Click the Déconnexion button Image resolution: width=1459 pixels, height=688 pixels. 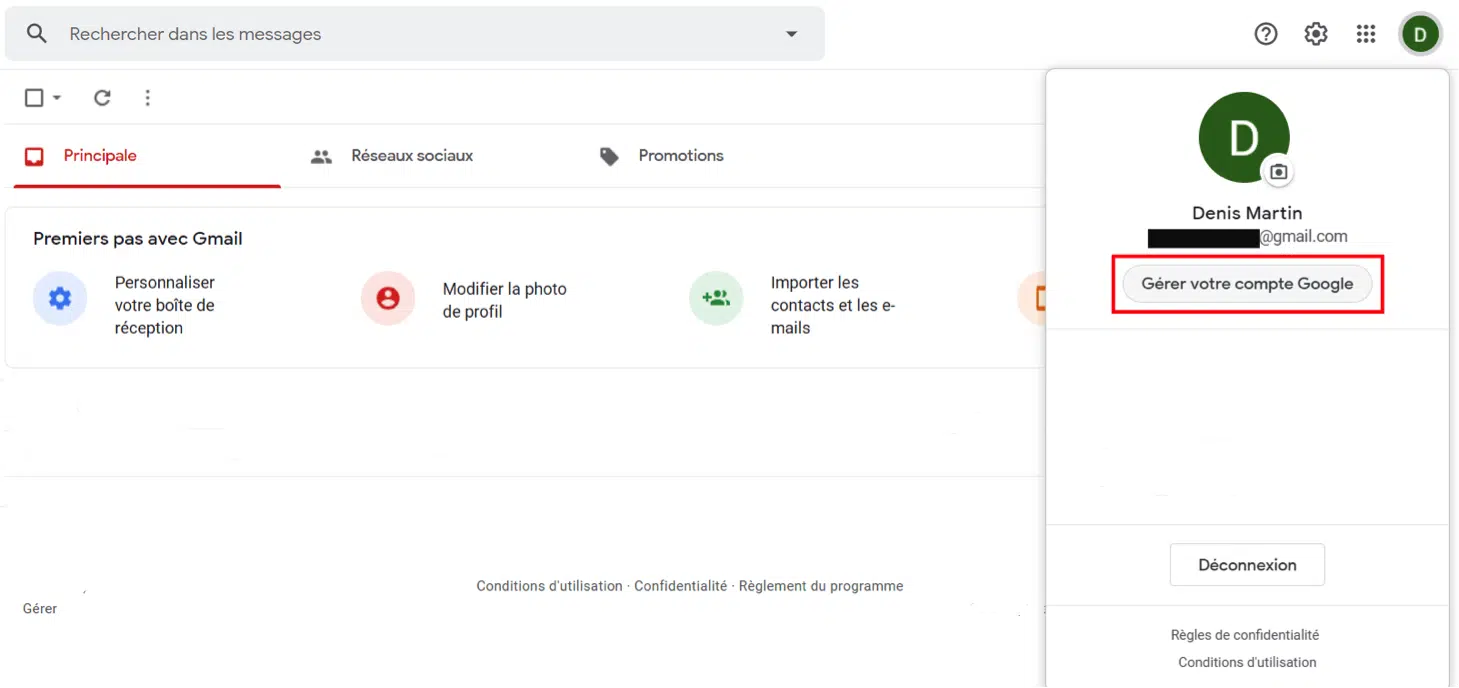pos(1247,565)
